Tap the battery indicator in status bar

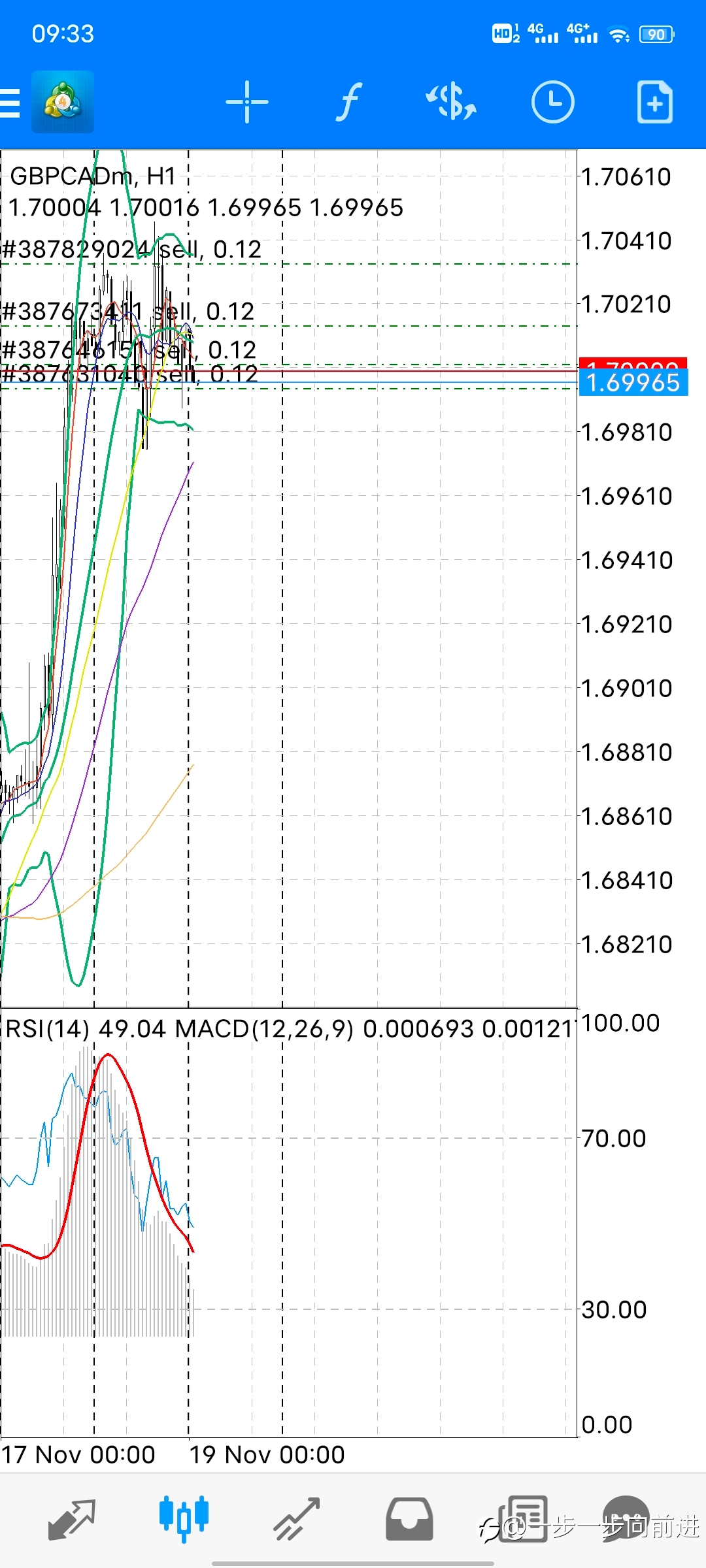[x=657, y=34]
